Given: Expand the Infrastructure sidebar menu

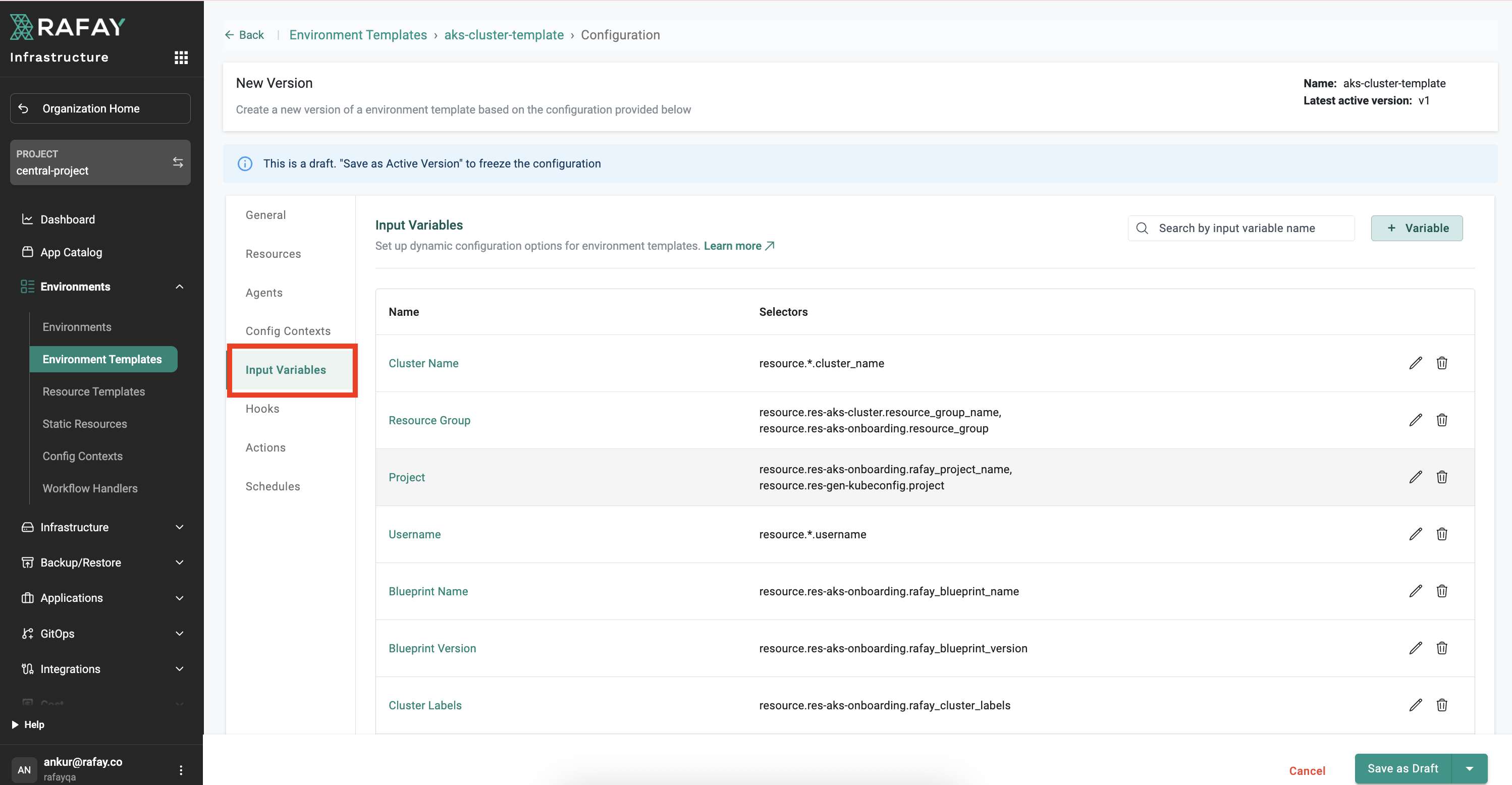Looking at the screenshot, I should point(180,527).
